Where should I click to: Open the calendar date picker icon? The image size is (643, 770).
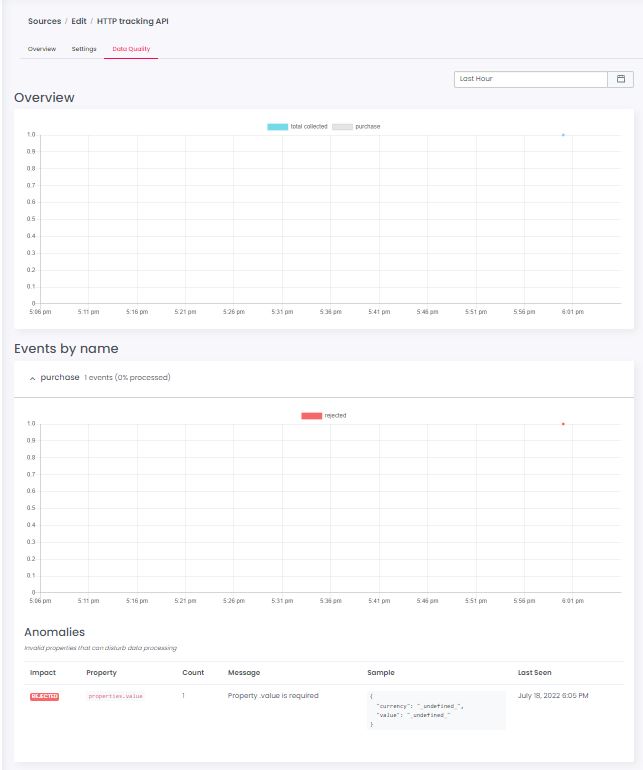(x=620, y=79)
